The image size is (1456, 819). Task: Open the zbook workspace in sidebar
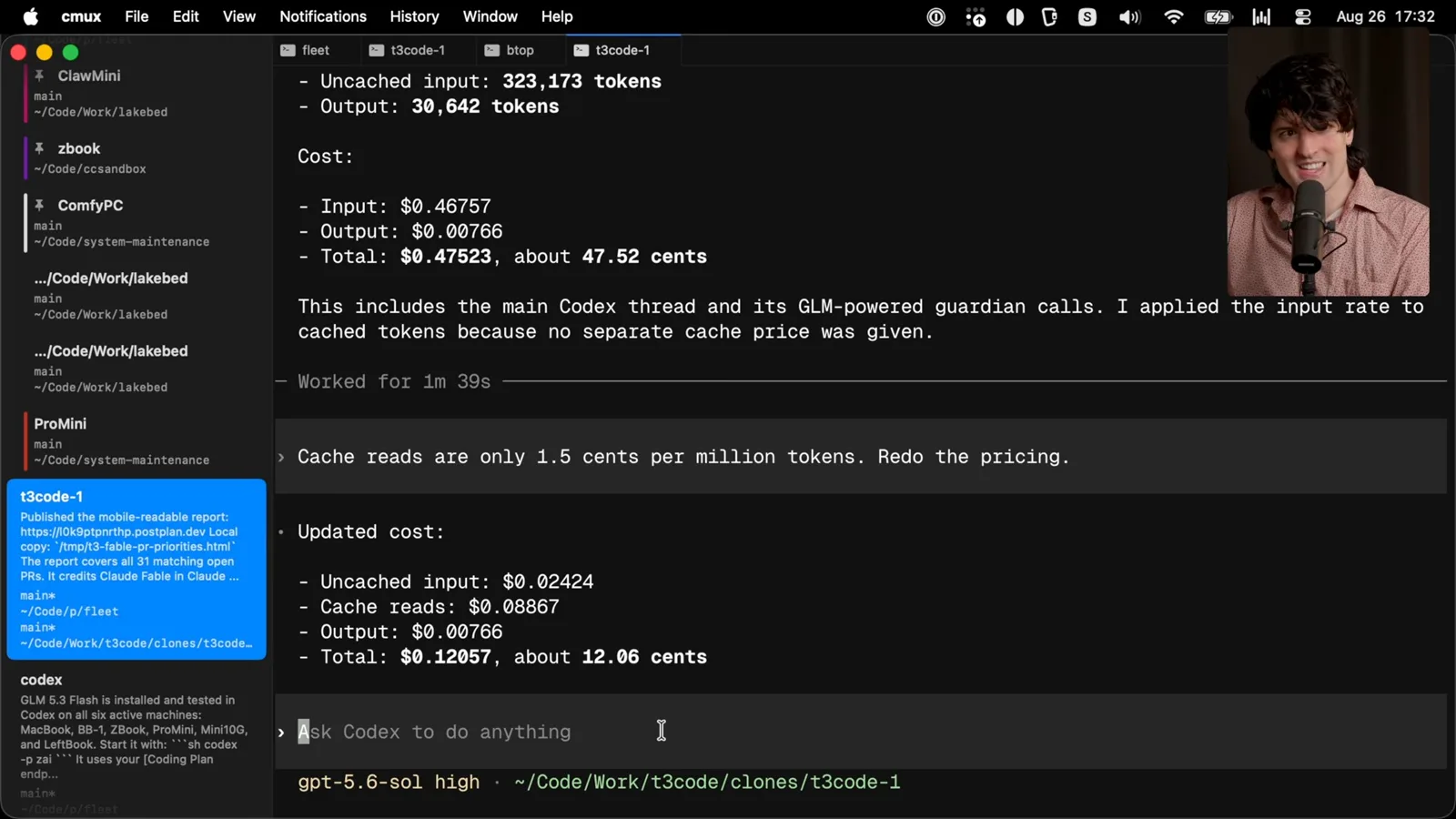tap(136, 157)
